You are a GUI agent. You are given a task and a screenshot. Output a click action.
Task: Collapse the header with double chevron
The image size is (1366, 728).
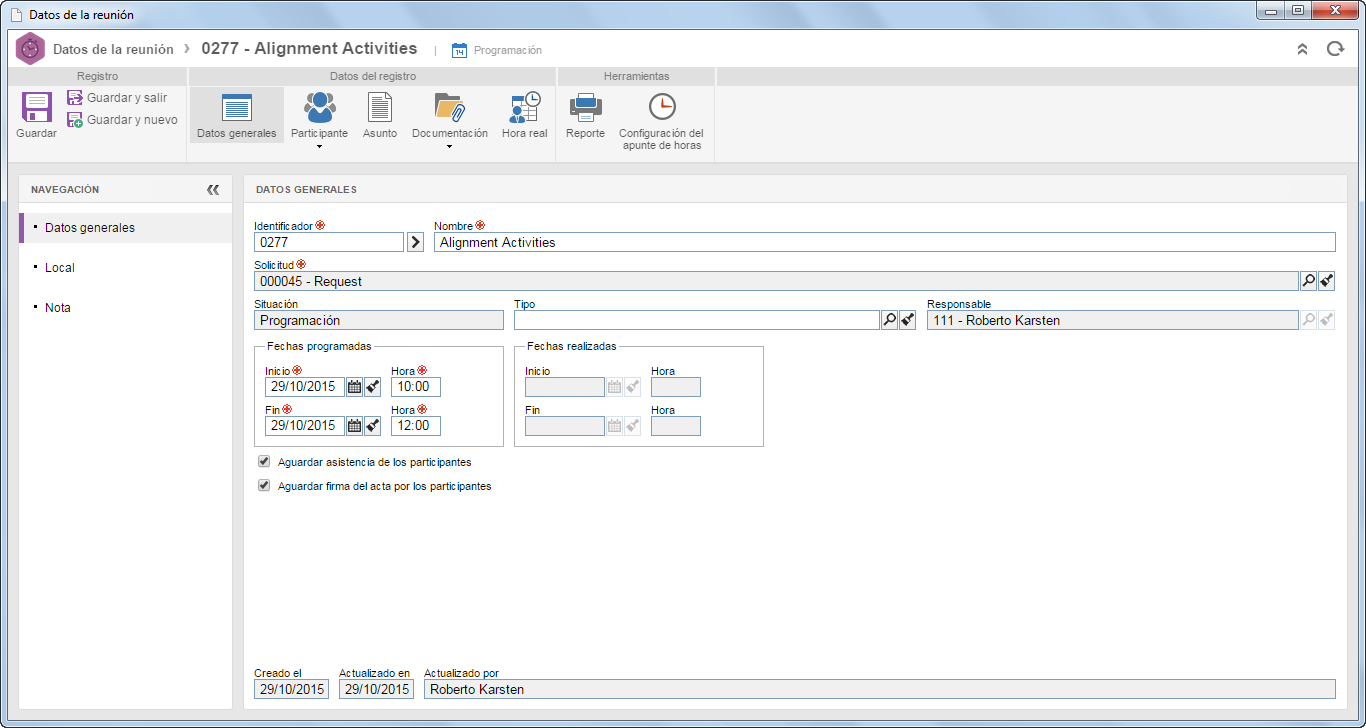coord(1302,49)
